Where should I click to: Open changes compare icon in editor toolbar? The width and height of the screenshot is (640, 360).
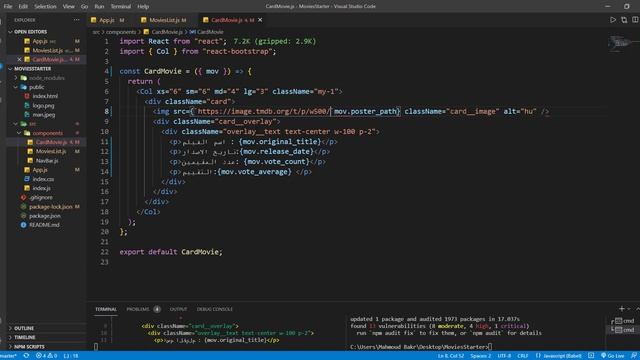tap(624, 20)
